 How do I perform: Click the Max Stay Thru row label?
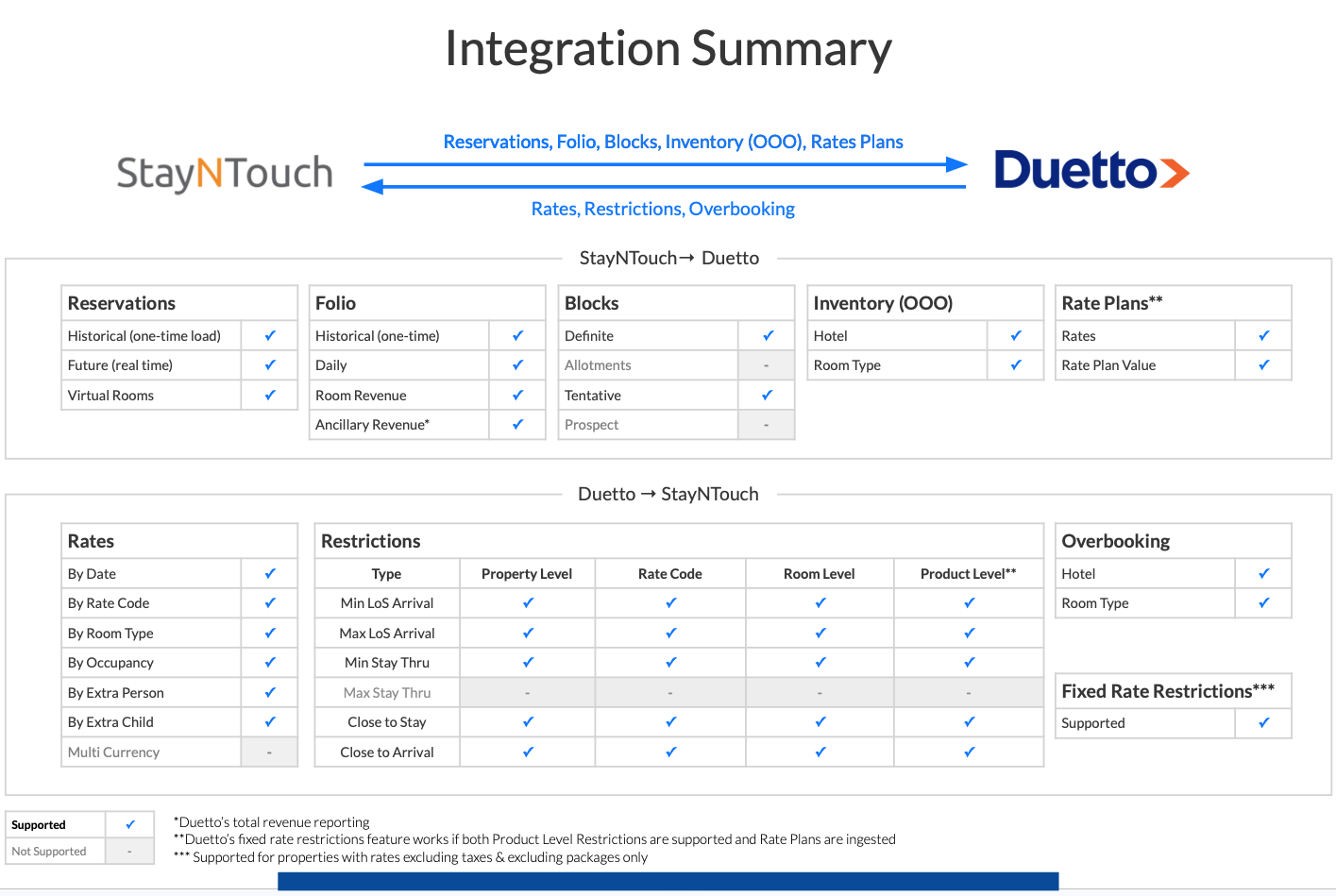click(387, 692)
